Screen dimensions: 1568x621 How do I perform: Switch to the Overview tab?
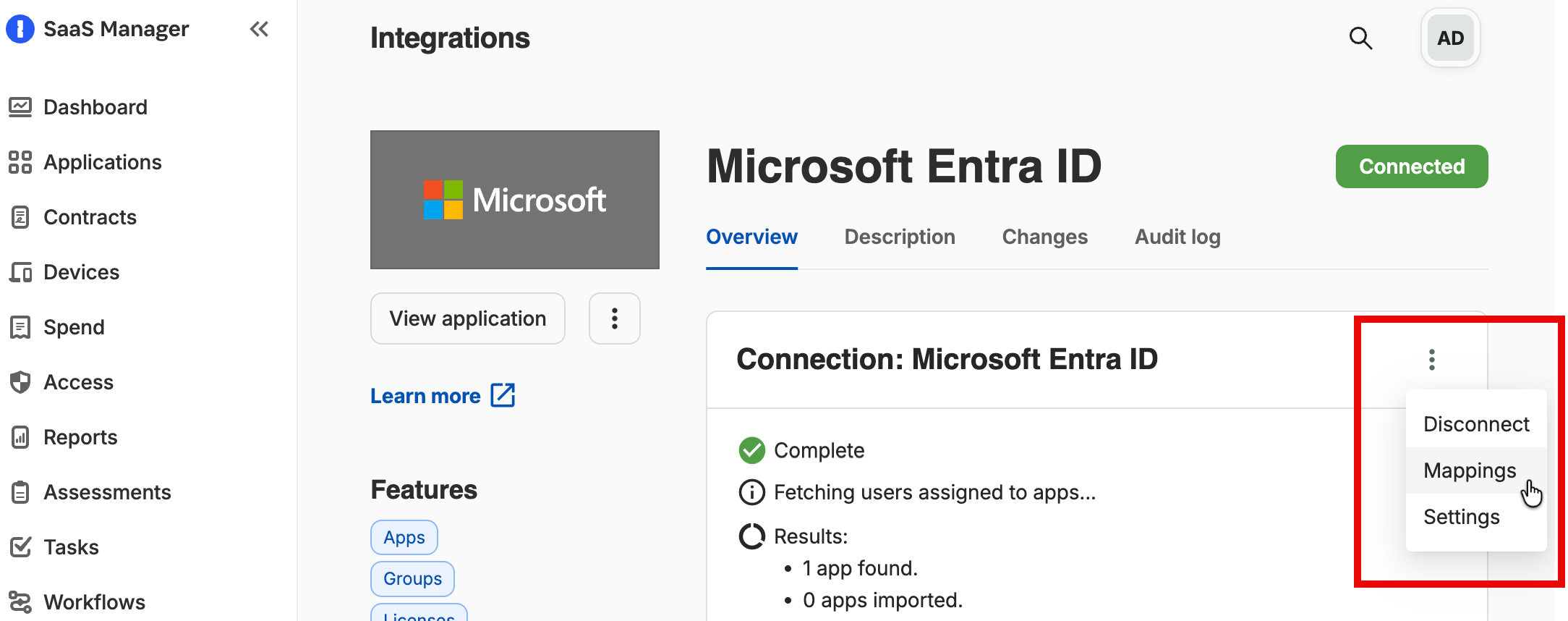(751, 237)
